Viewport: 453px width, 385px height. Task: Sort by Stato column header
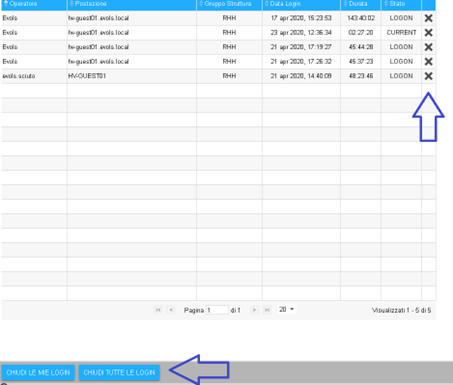[401, 4]
